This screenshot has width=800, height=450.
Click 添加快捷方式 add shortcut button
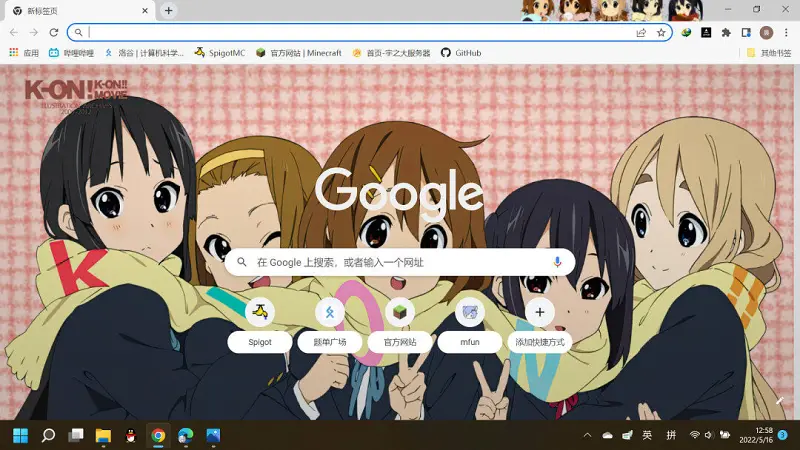[540, 324]
